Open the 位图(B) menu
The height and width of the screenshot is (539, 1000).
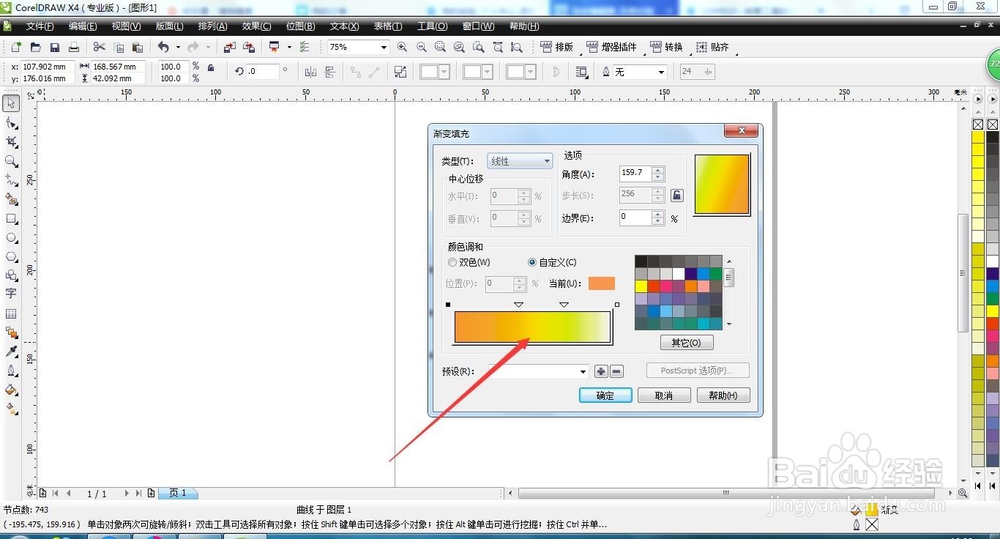click(300, 26)
